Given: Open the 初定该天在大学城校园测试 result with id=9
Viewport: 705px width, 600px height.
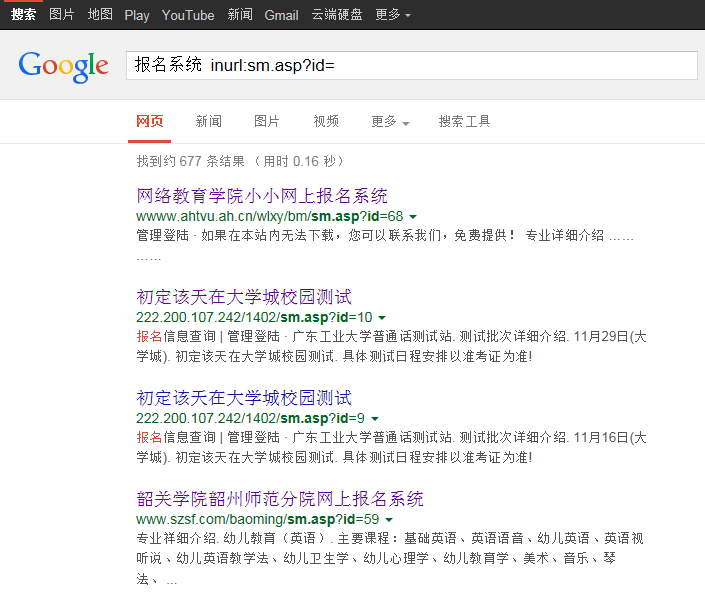Looking at the screenshot, I should tap(244, 398).
